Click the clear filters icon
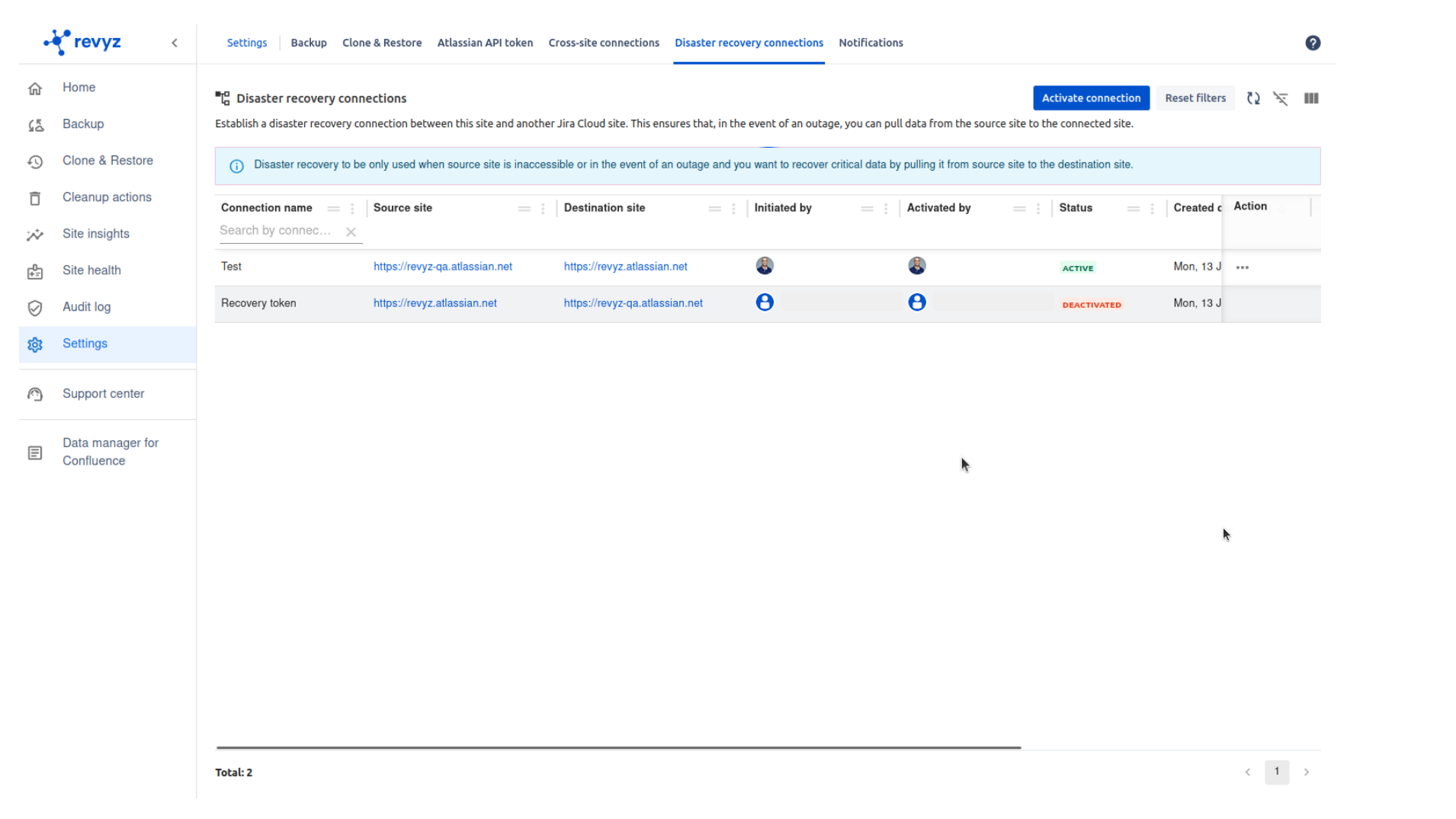This screenshot has height=819, width=1456. tap(1280, 98)
